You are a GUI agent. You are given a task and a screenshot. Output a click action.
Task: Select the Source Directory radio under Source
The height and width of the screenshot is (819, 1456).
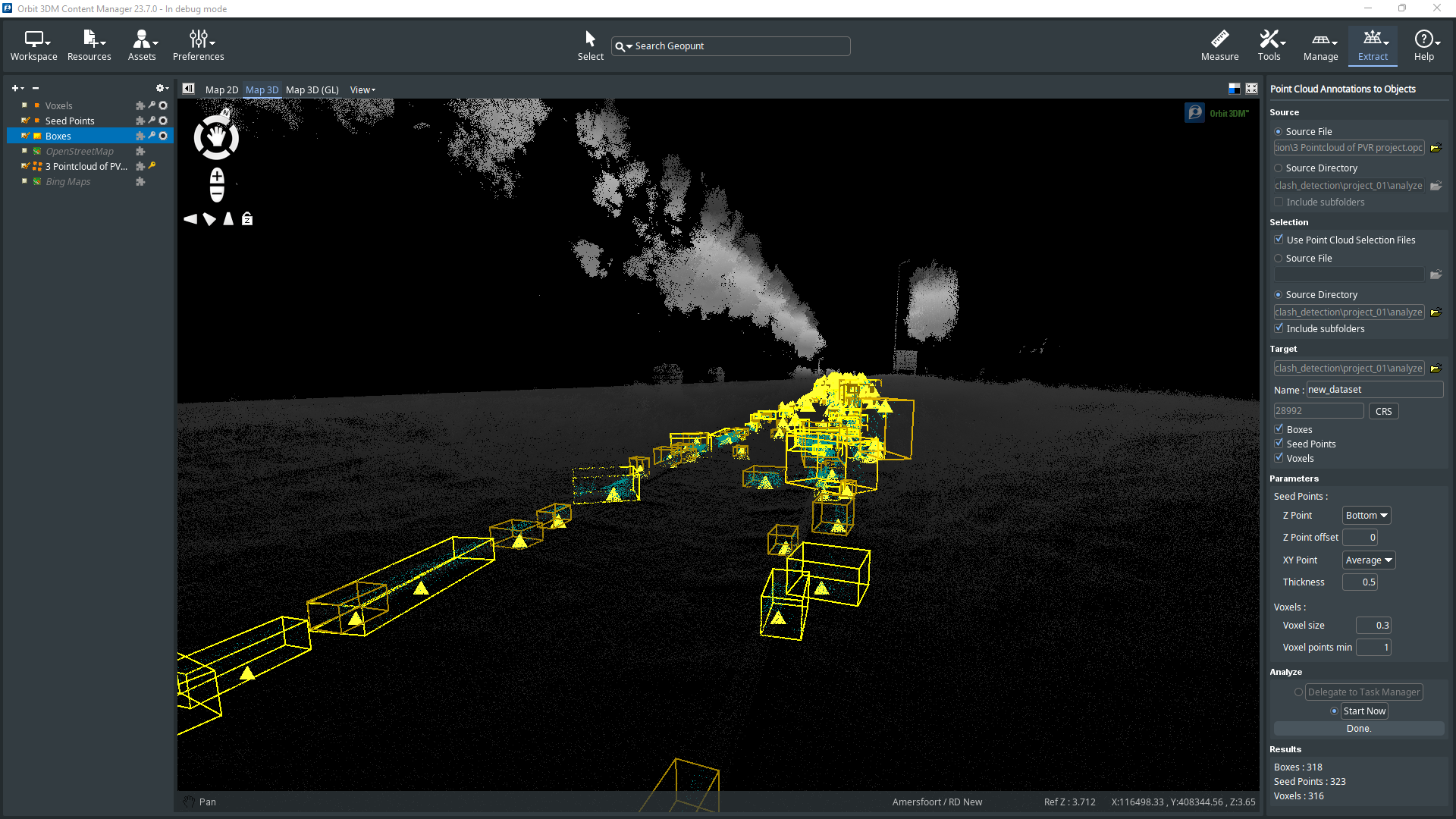coord(1279,168)
